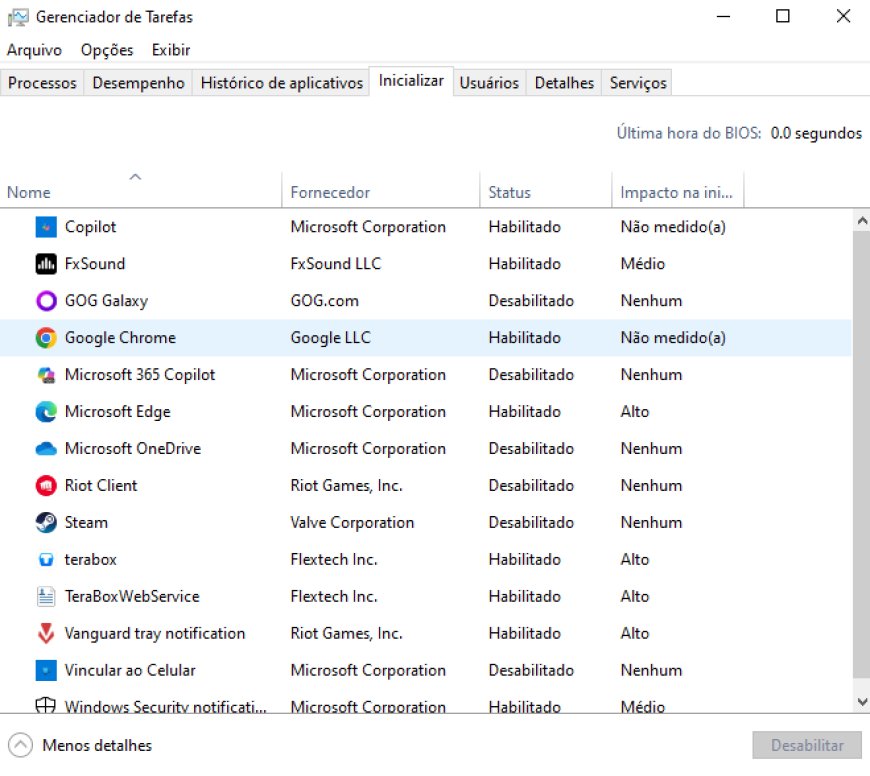Click the TeraBoxWebService document icon
This screenshot has height=776, width=870.
point(46,597)
